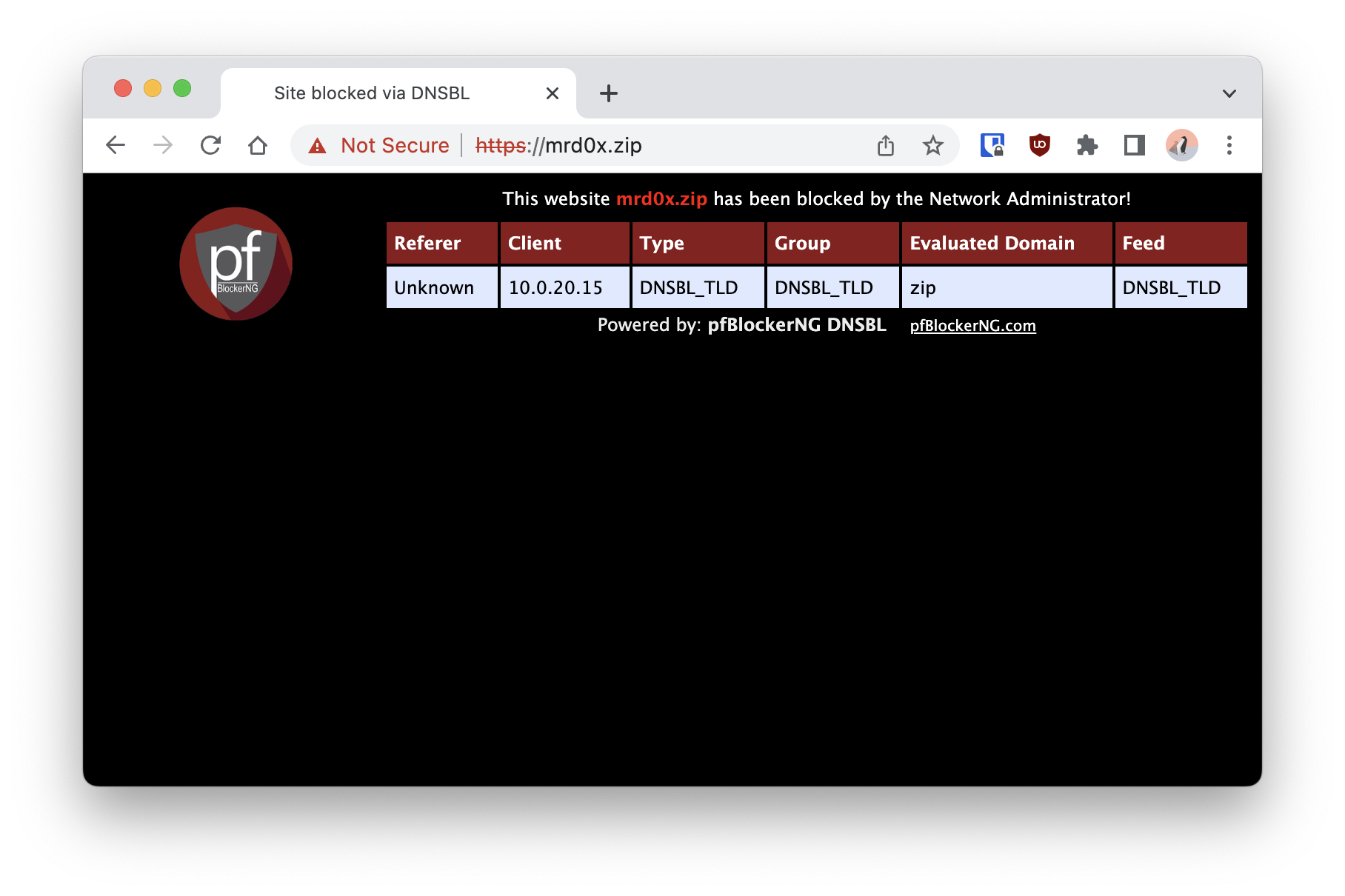Click the Type column header

point(698,243)
